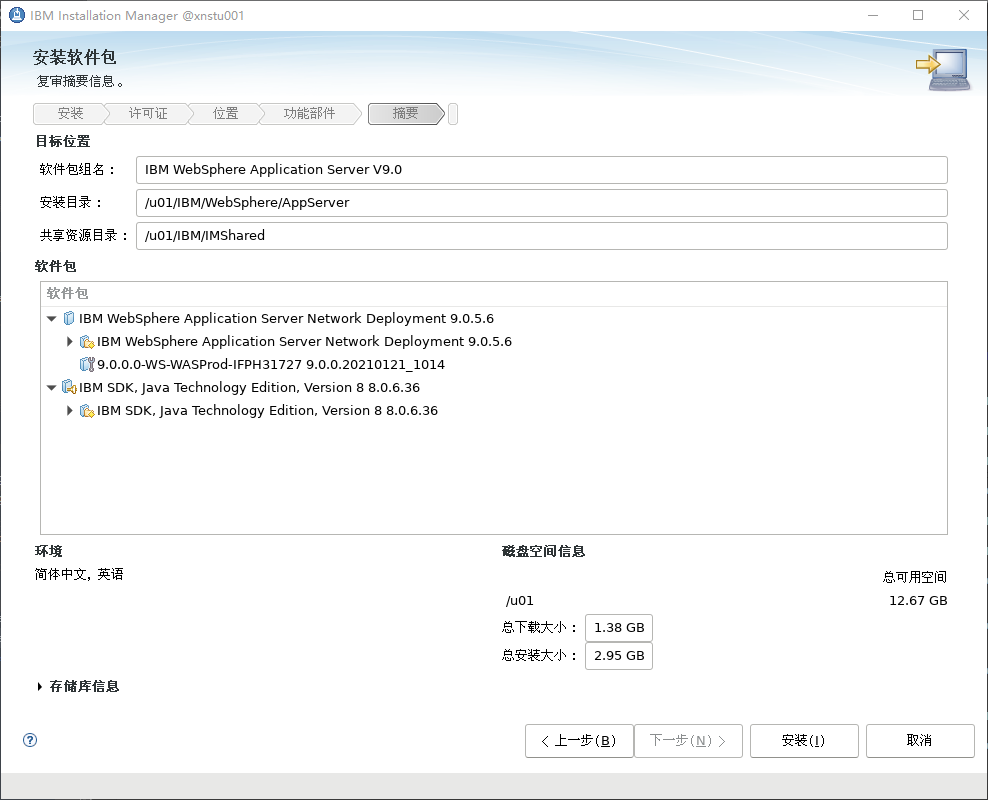Click the top-level WebSphere Network Deployment package icon
Viewport: 988px width, 800px height.
(69, 318)
